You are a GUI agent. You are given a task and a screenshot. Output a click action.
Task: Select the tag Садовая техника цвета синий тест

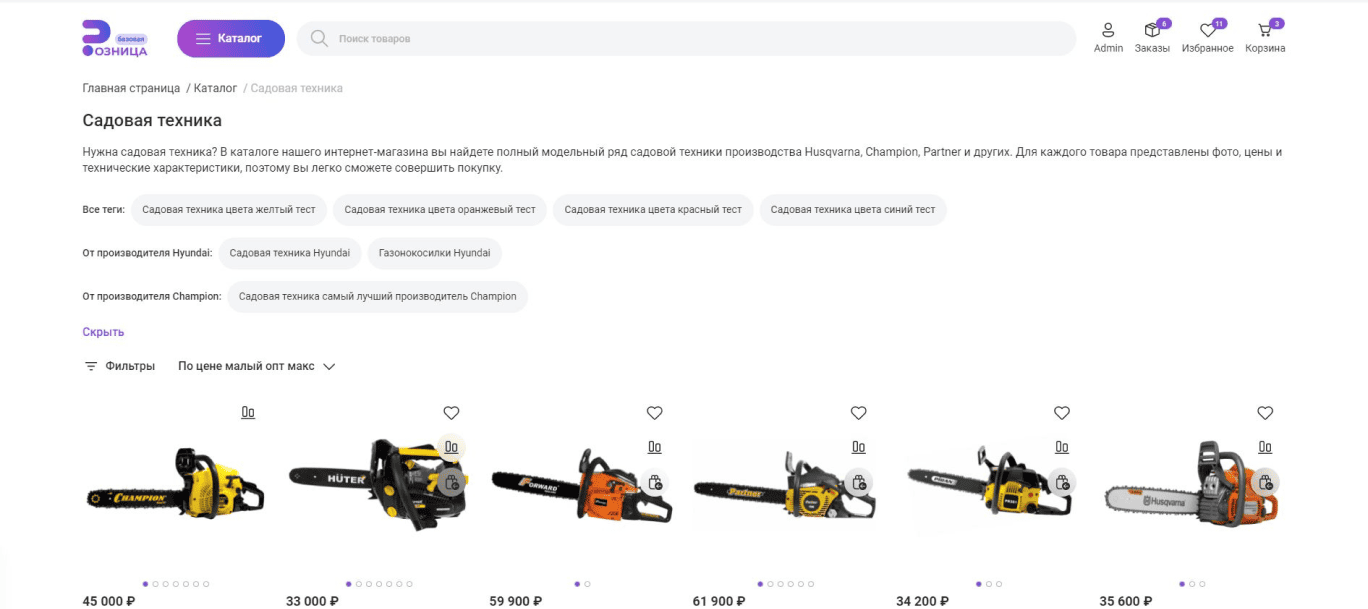[x=853, y=210]
